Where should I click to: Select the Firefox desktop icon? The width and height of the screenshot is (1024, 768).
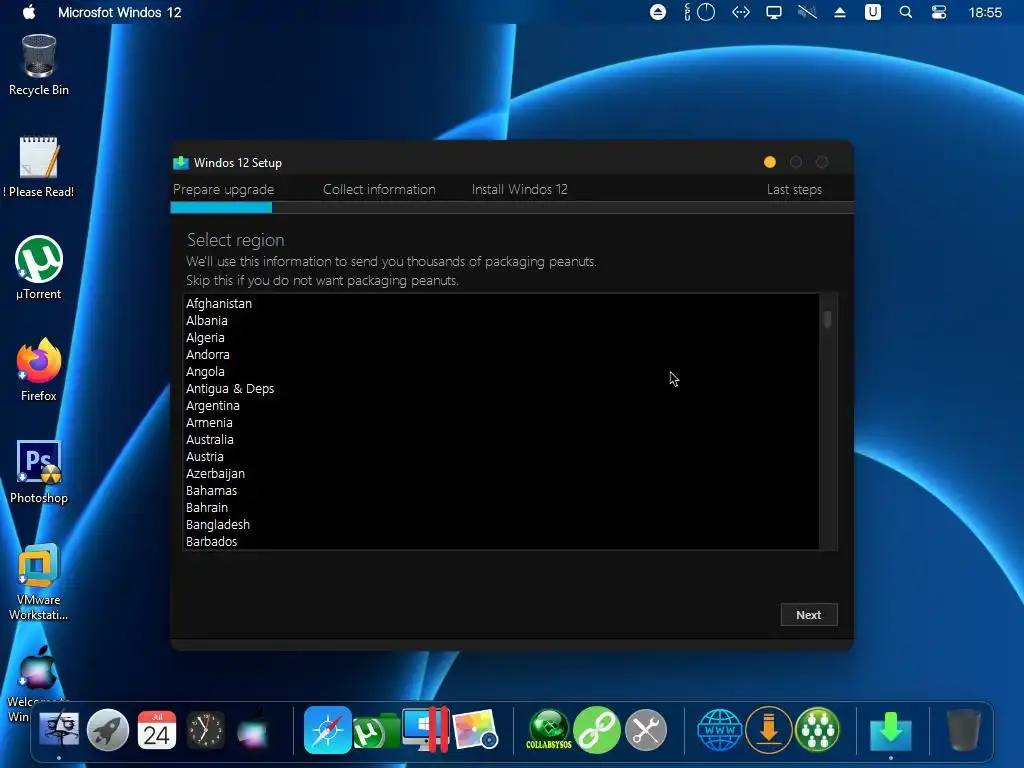39,370
